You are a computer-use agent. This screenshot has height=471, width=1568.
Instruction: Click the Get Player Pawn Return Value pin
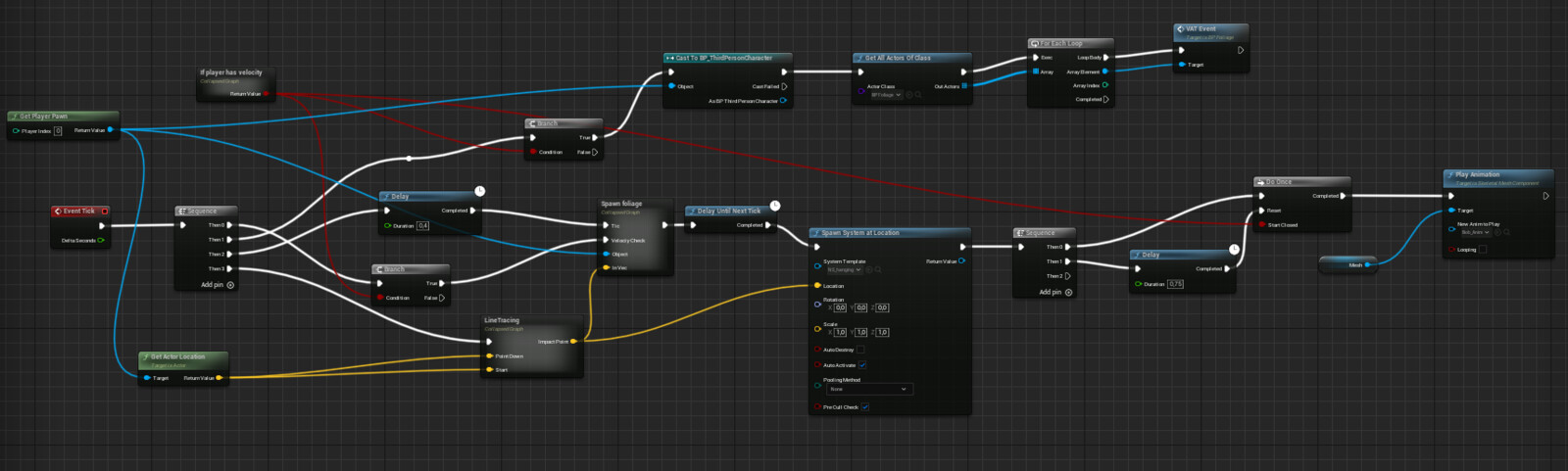point(110,129)
